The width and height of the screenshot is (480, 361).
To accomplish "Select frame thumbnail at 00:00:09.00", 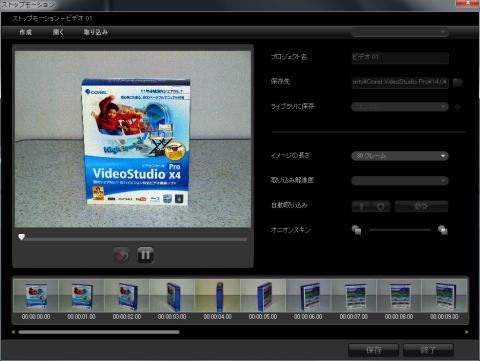I will point(444,296).
